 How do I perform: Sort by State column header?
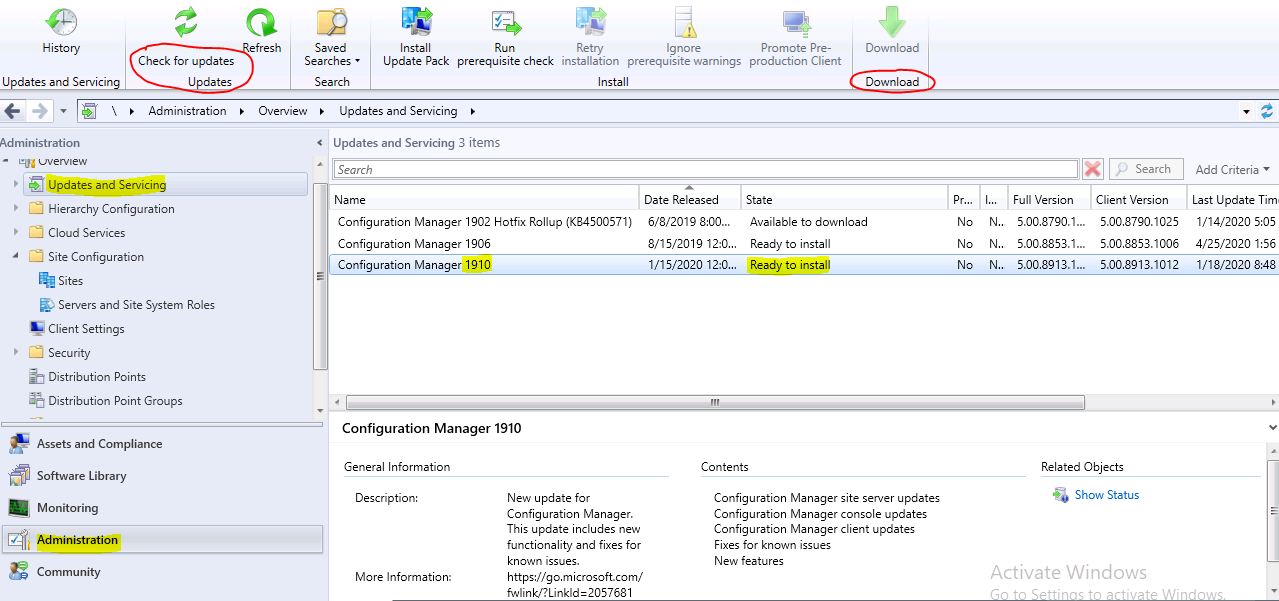pyautogui.click(x=844, y=199)
